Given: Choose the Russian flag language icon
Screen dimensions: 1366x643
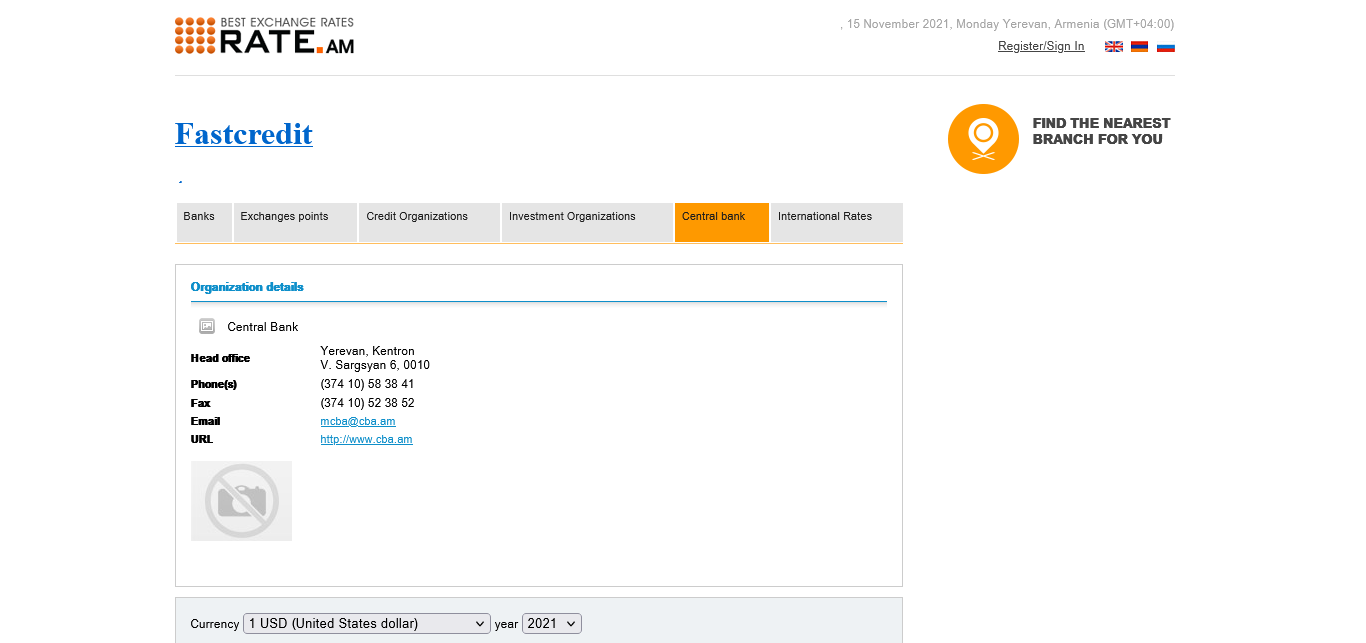Looking at the screenshot, I should [1165, 47].
